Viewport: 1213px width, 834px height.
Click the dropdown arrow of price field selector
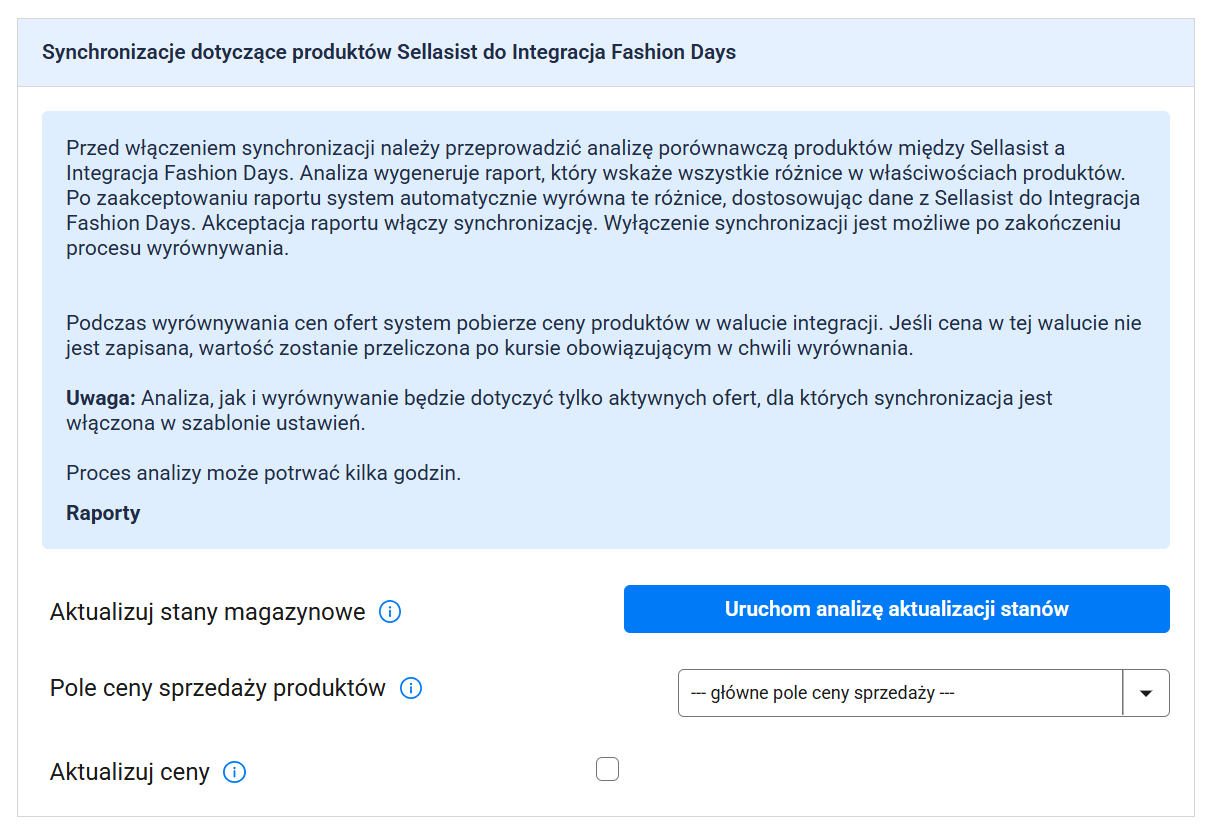click(x=1146, y=693)
